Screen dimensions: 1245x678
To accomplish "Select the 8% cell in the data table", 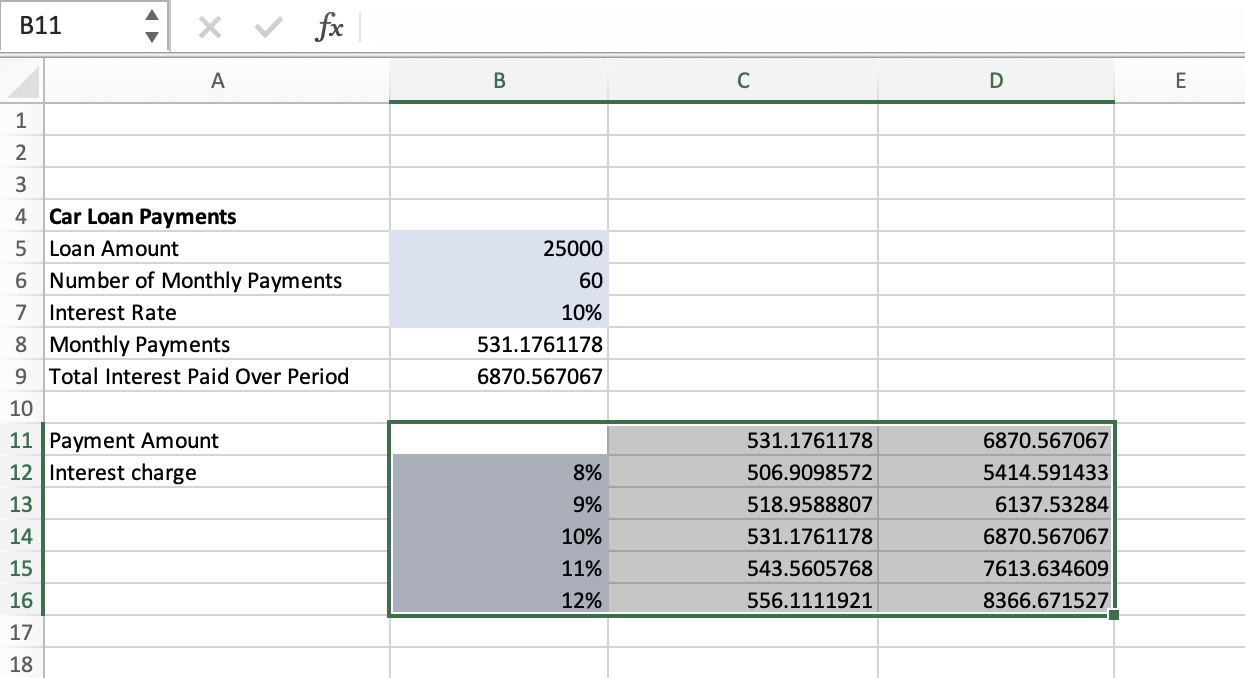I will [x=498, y=472].
